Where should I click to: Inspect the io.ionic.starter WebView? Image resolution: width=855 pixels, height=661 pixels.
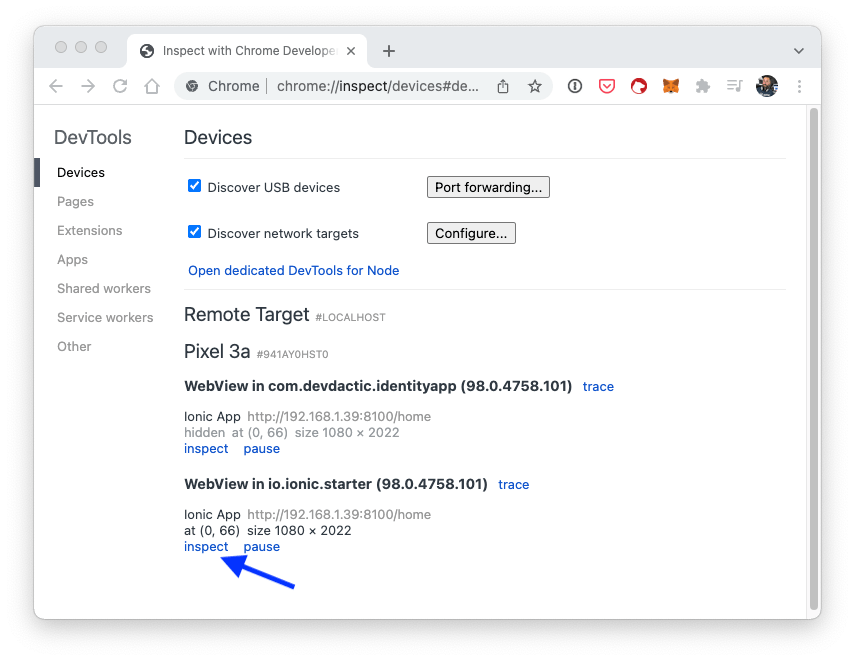click(205, 546)
